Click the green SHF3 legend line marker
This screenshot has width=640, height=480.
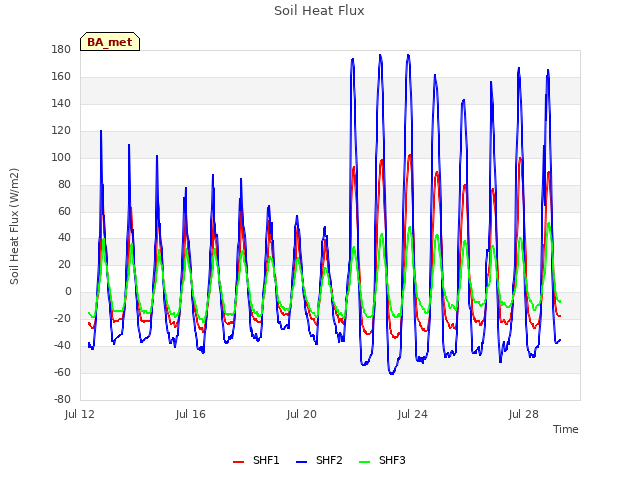pos(364,462)
